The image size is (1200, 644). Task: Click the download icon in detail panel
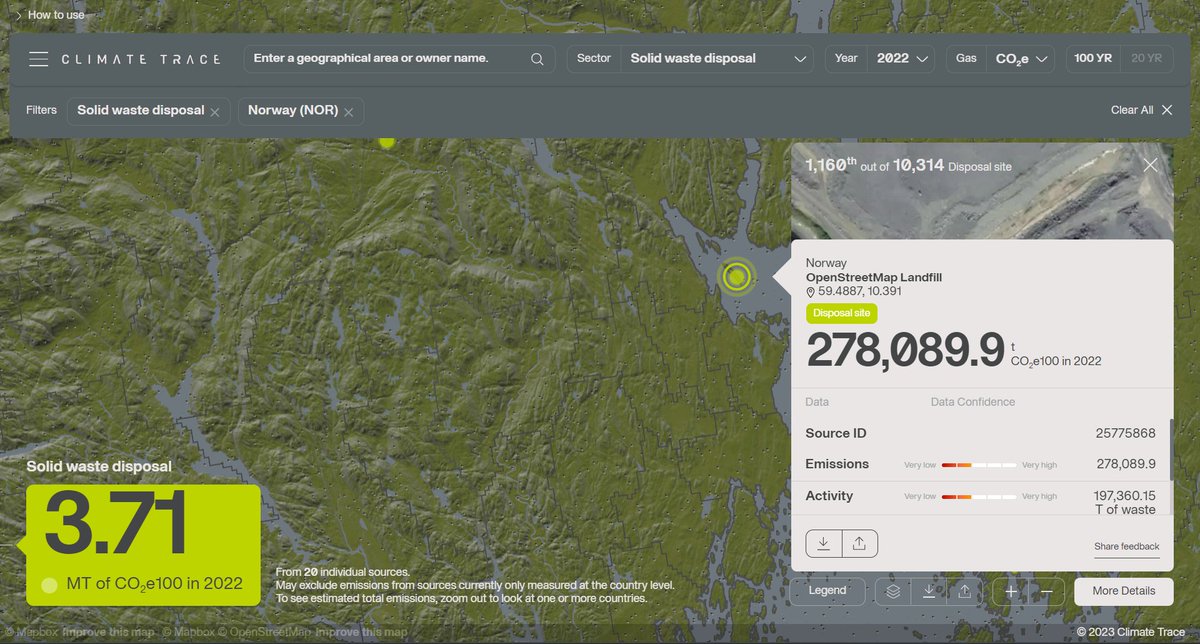[x=824, y=544]
